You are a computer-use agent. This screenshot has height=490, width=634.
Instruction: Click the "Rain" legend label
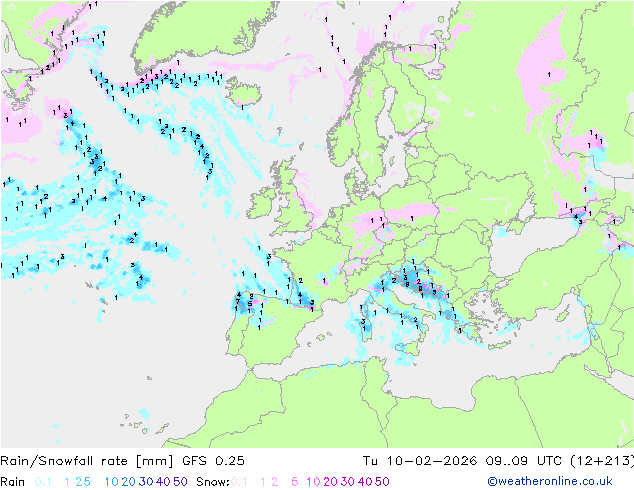click(x=13, y=482)
